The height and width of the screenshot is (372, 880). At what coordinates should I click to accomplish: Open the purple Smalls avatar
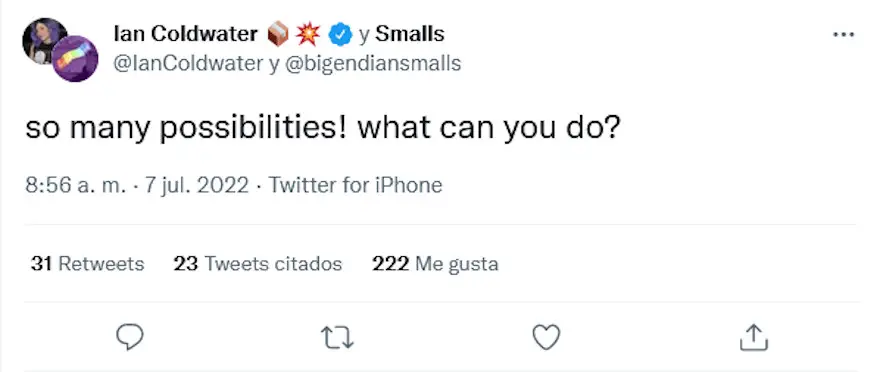[75, 59]
